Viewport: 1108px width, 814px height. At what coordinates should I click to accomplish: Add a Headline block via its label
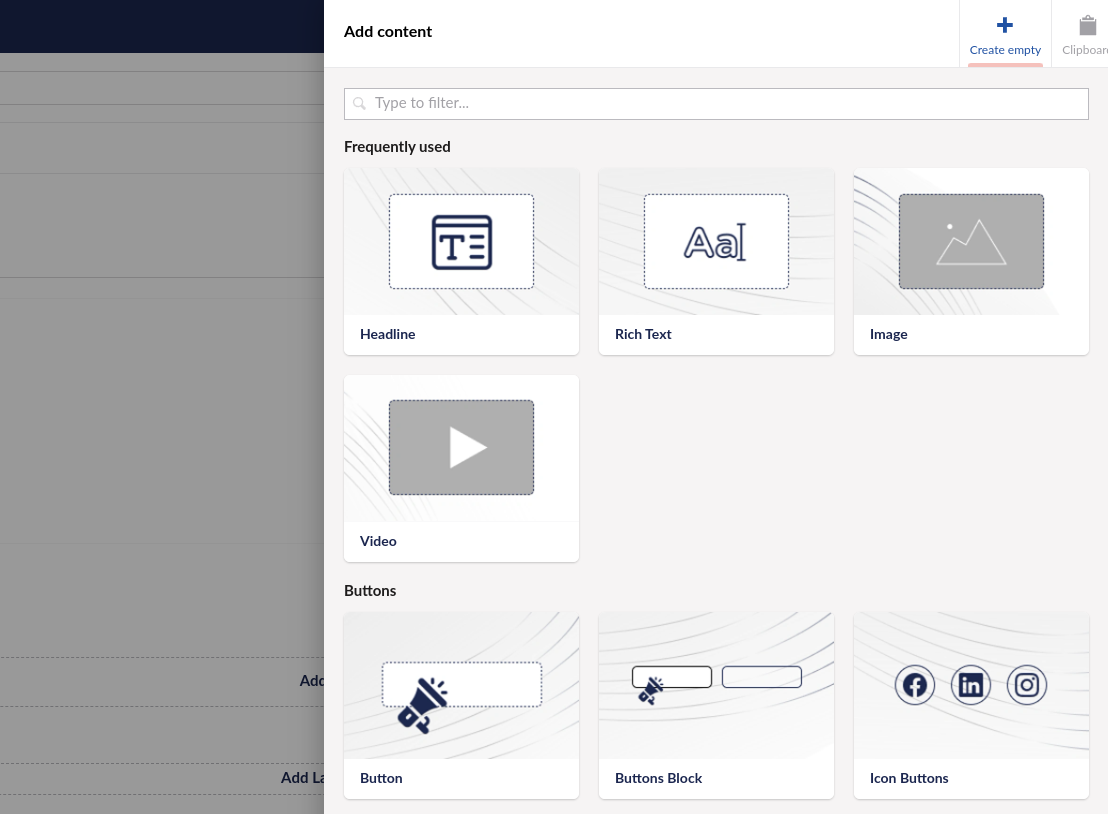click(x=387, y=334)
